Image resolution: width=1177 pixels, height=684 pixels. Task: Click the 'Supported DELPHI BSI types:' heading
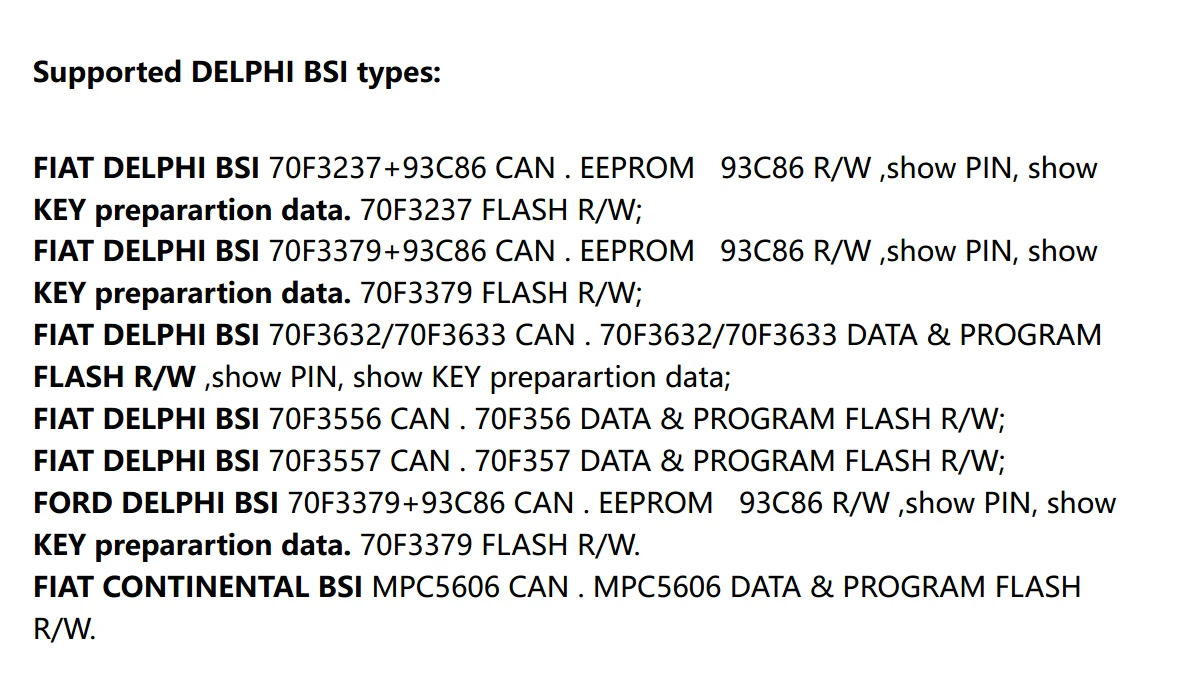236,73
